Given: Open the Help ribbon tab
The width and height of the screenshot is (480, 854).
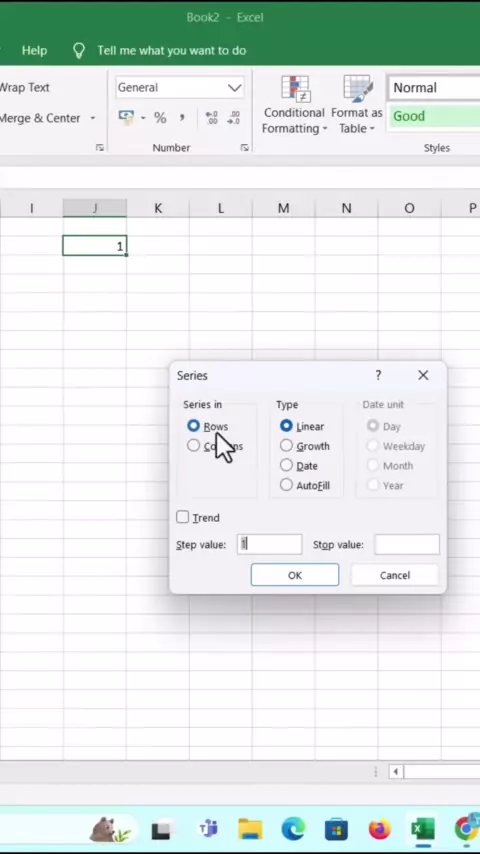Looking at the screenshot, I should click(34, 51).
